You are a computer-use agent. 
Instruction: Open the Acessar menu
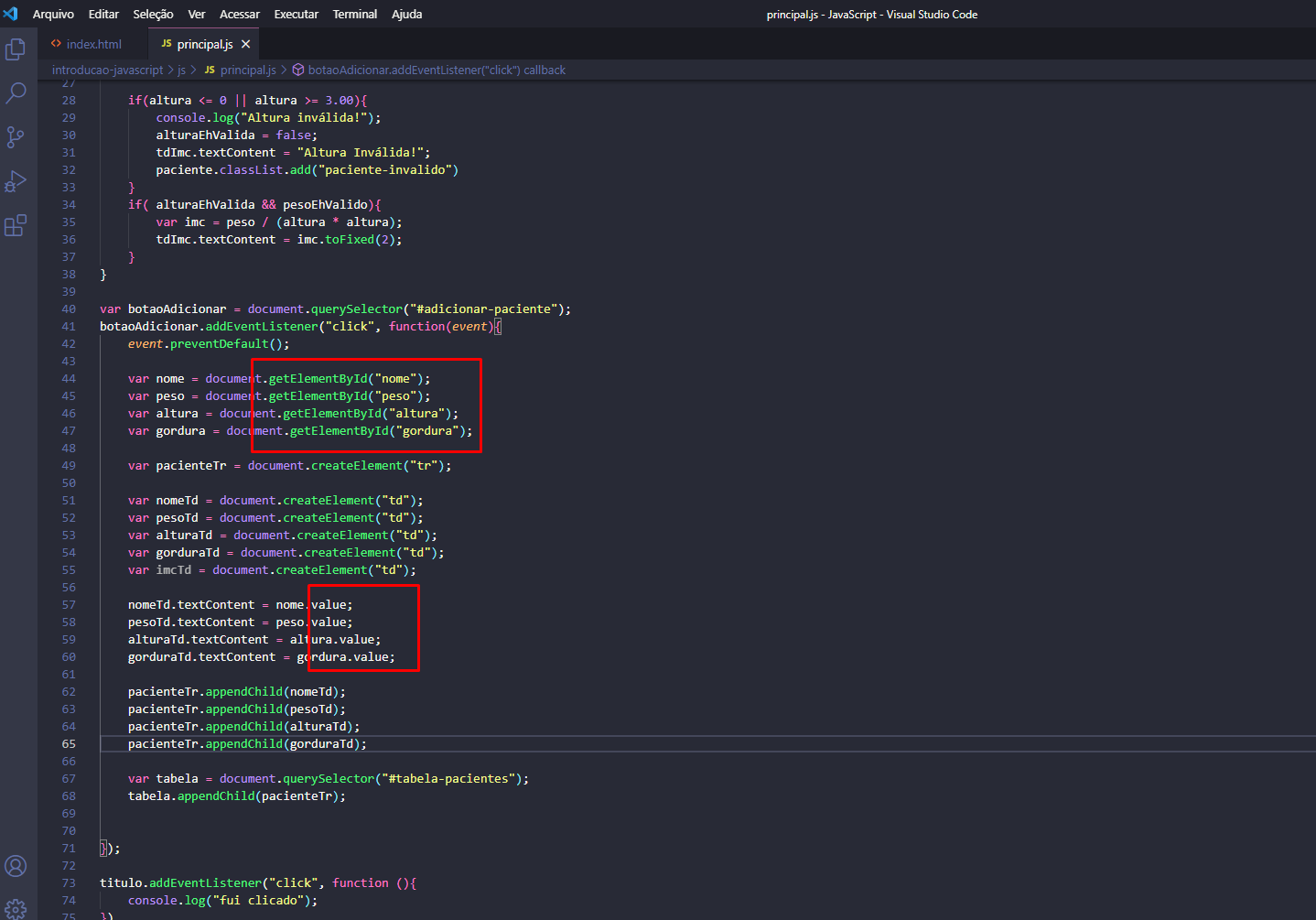click(x=240, y=14)
